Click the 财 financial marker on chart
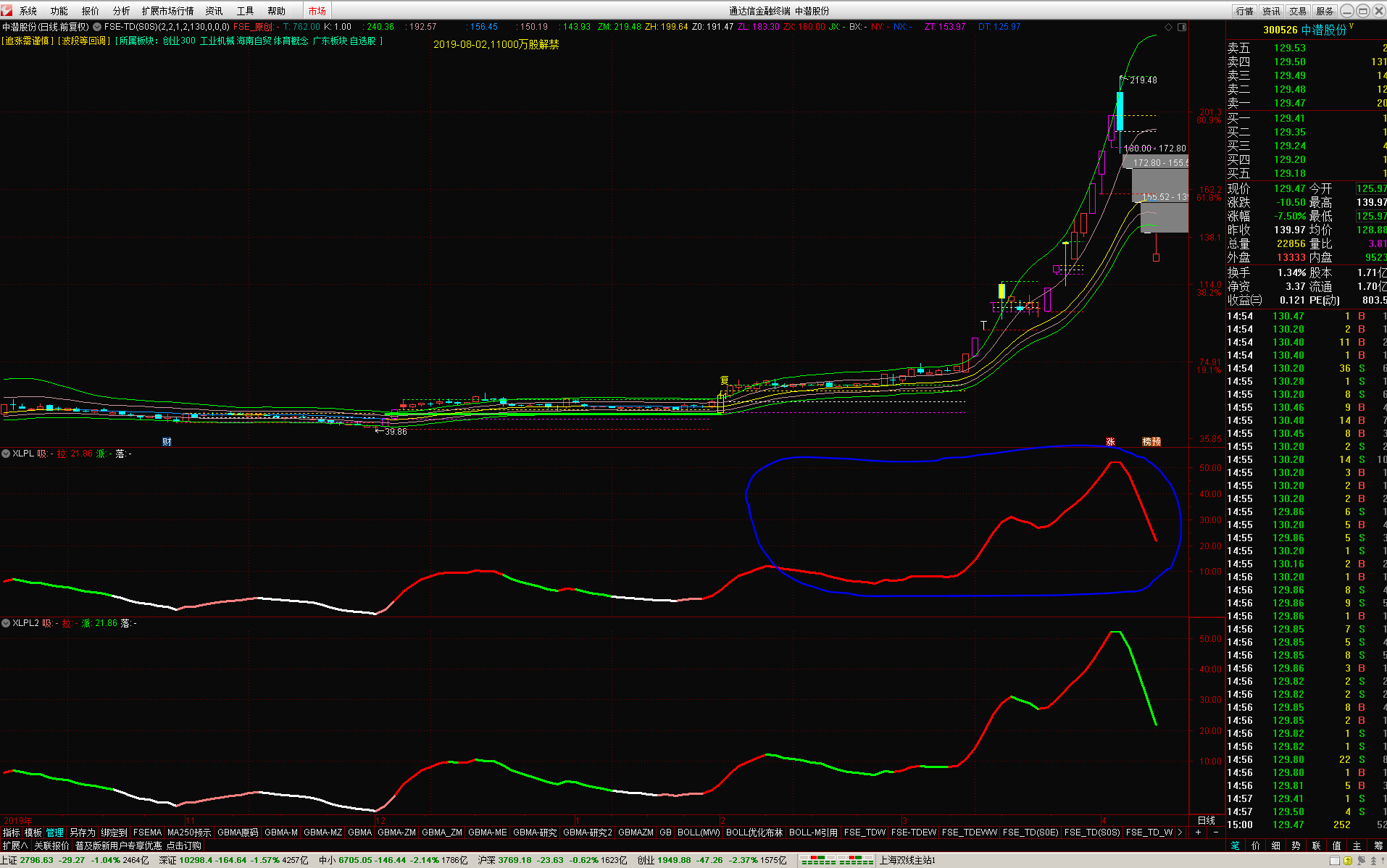 pos(167,442)
